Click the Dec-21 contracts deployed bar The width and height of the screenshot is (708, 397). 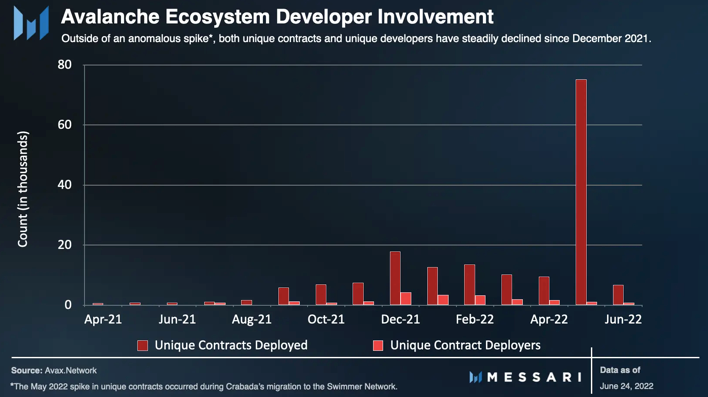click(395, 278)
